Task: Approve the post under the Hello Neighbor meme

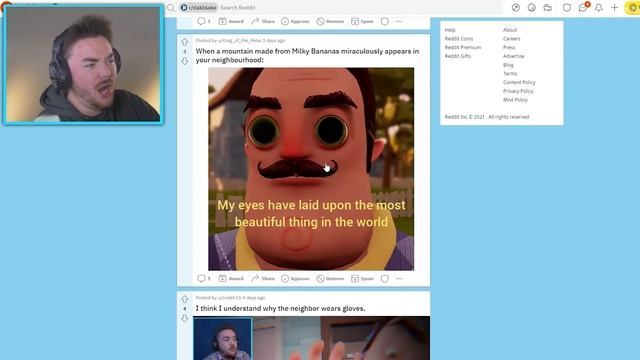Action: click(295, 278)
